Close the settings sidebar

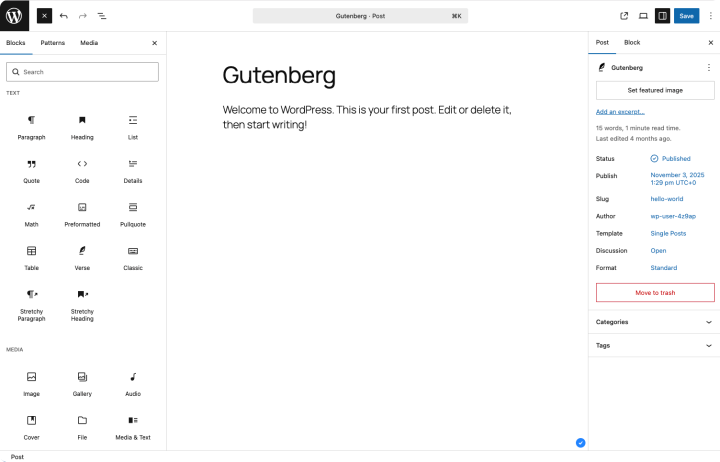(x=710, y=43)
